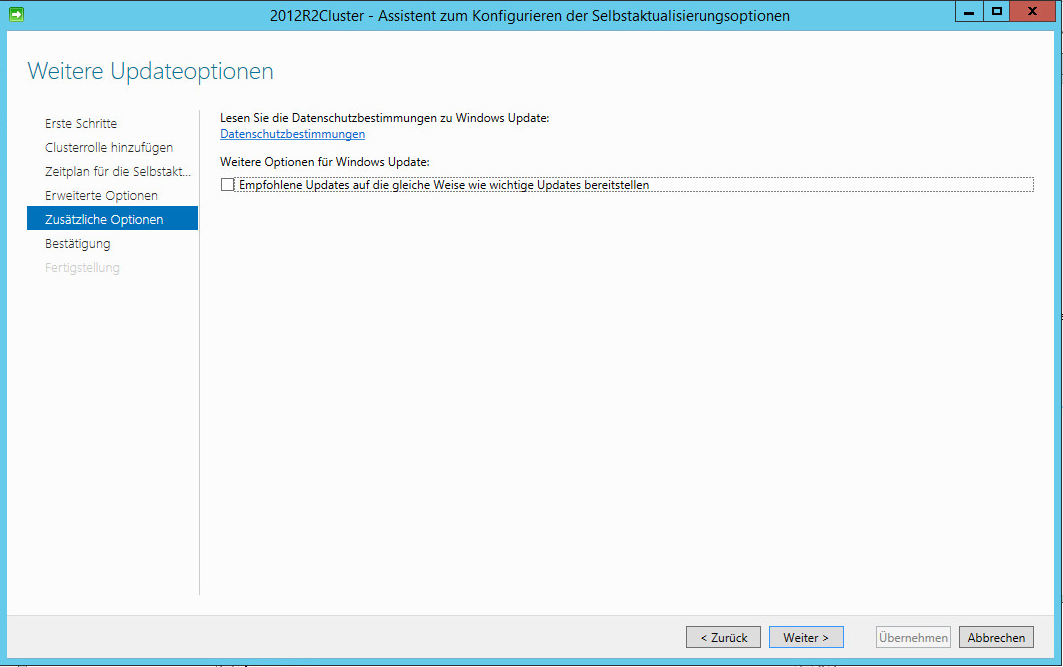This screenshot has height=667, width=1063.
Task: Click the disabled Übernehmen button
Action: pos(913,638)
